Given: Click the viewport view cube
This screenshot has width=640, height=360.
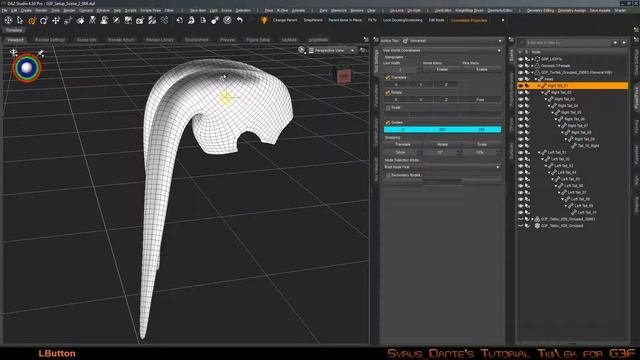Looking at the screenshot, I should coord(343,75).
